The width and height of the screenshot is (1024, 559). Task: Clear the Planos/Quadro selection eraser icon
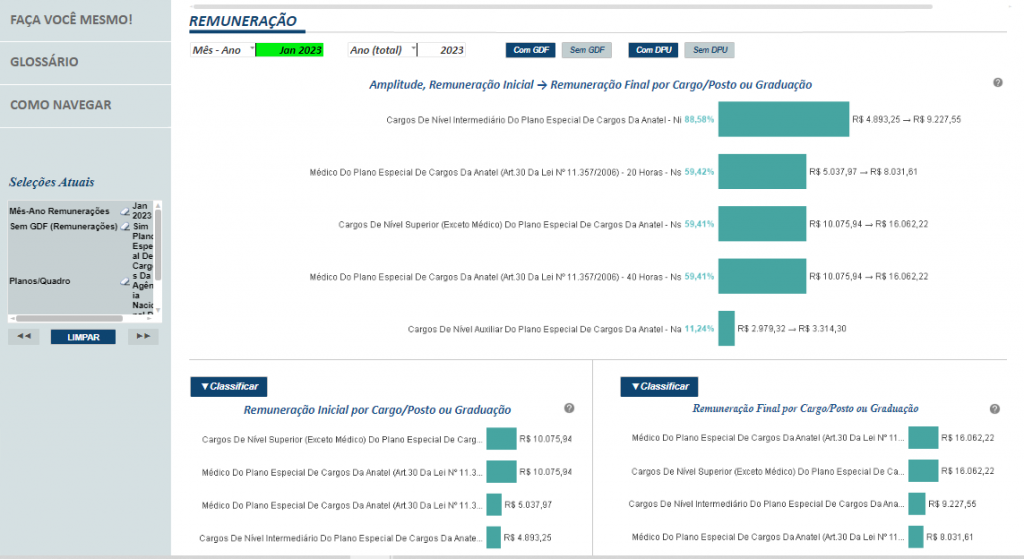coord(125,281)
